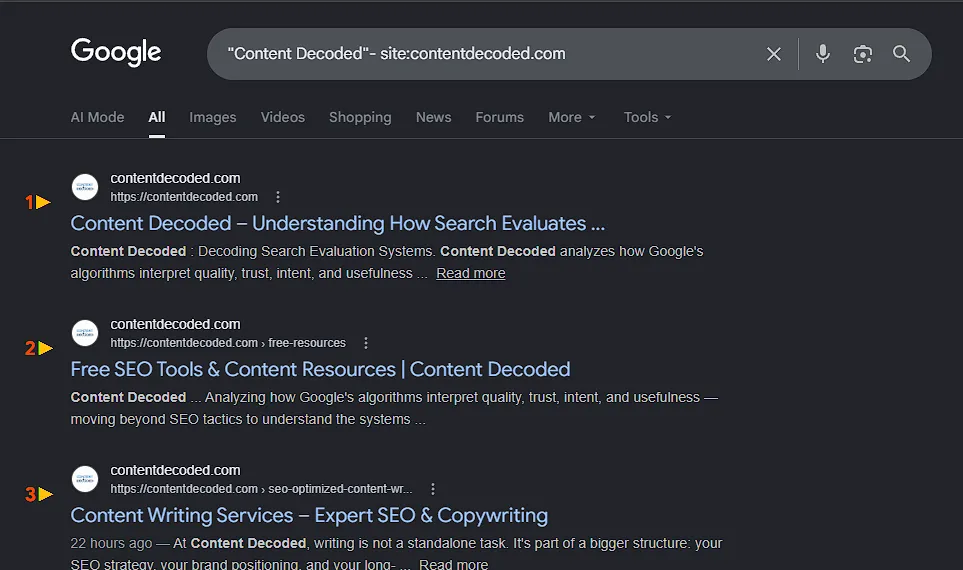Screen dimensions: 963x570
Task: Click "Read more" in the first result snippet
Action: coord(470,273)
